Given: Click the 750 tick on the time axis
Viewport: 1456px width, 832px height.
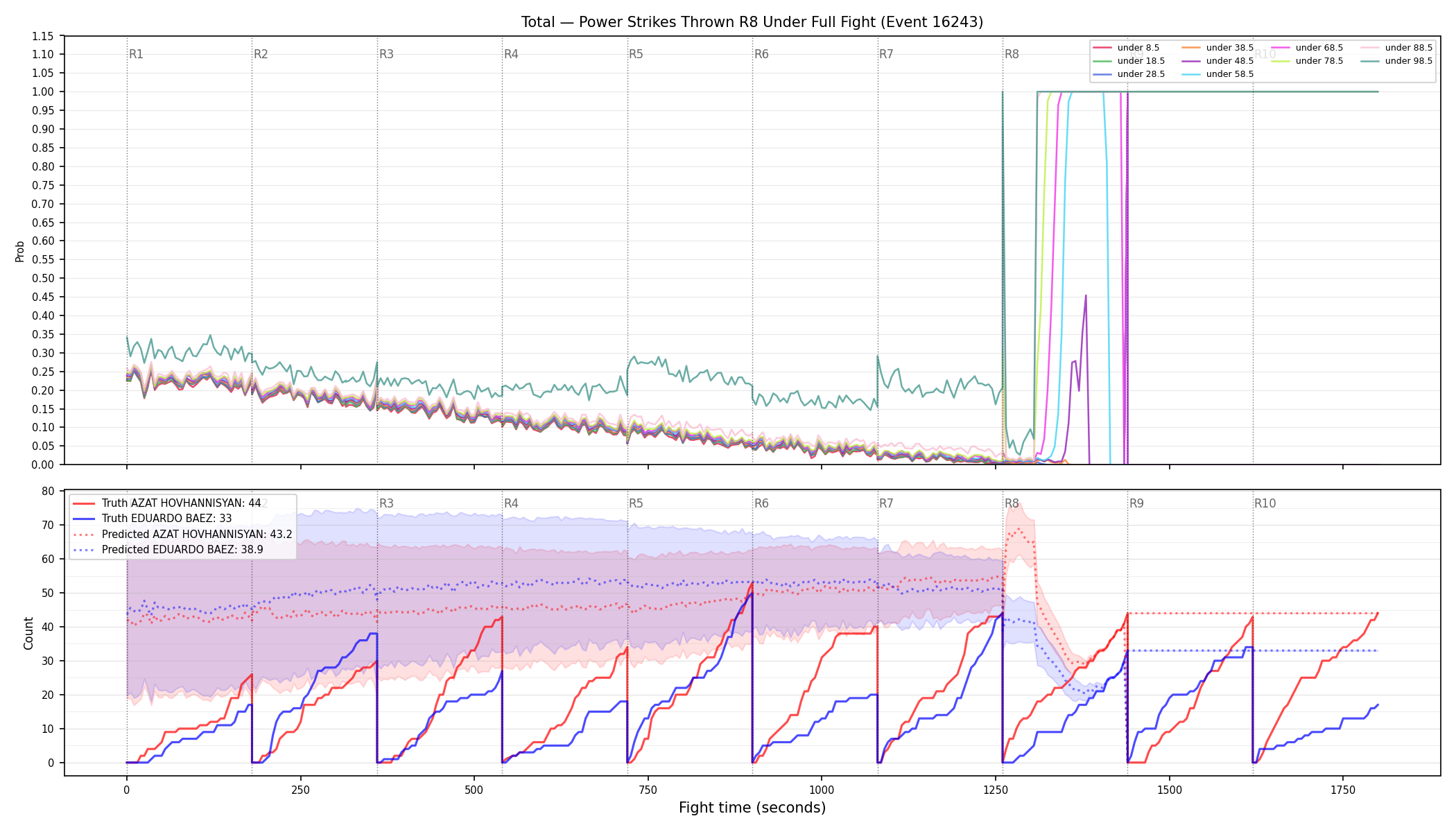Looking at the screenshot, I should tap(648, 790).
